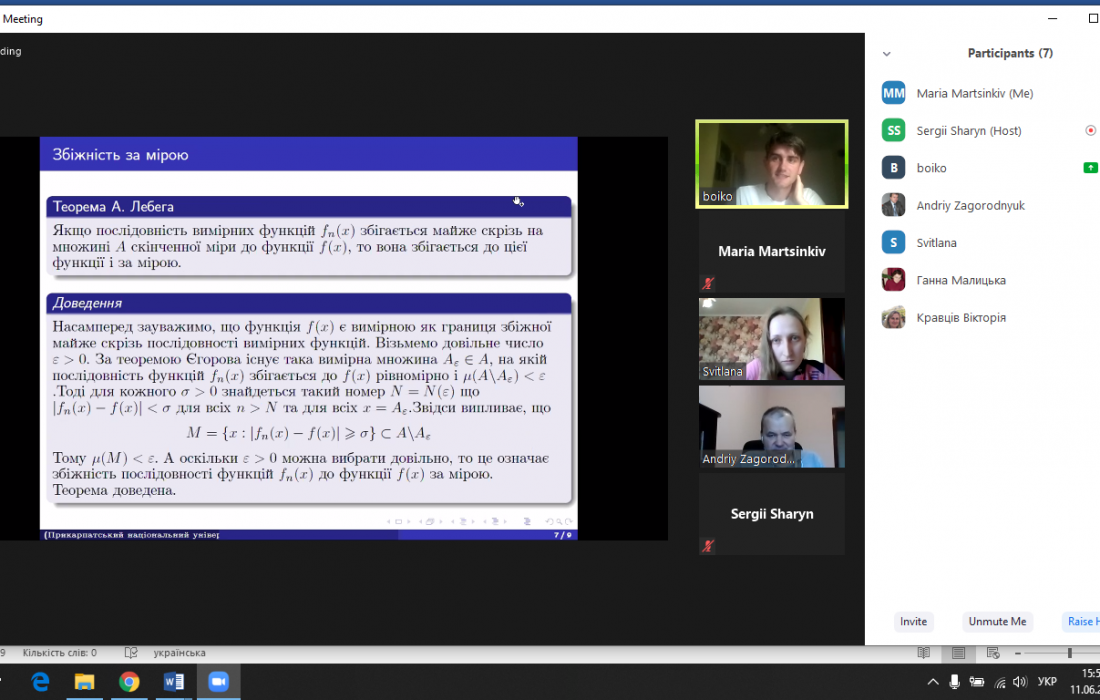Image resolution: width=1100 pixels, height=700 pixels.
Task: Click the green screen-share icon beside boiko
Action: pyautogui.click(x=1090, y=168)
